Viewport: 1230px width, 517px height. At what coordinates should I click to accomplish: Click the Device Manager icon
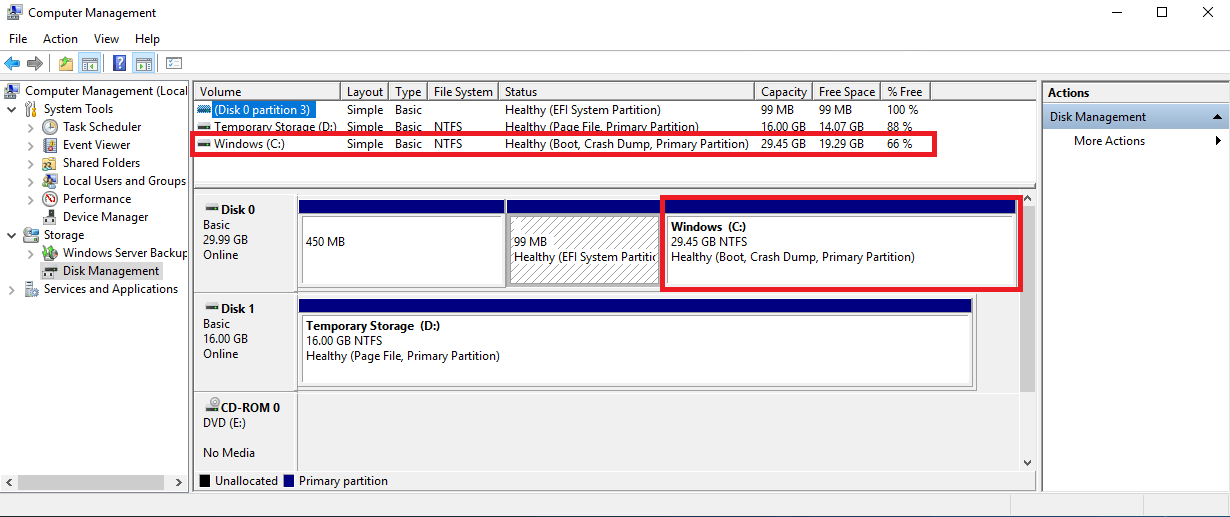[x=50, y=217]
